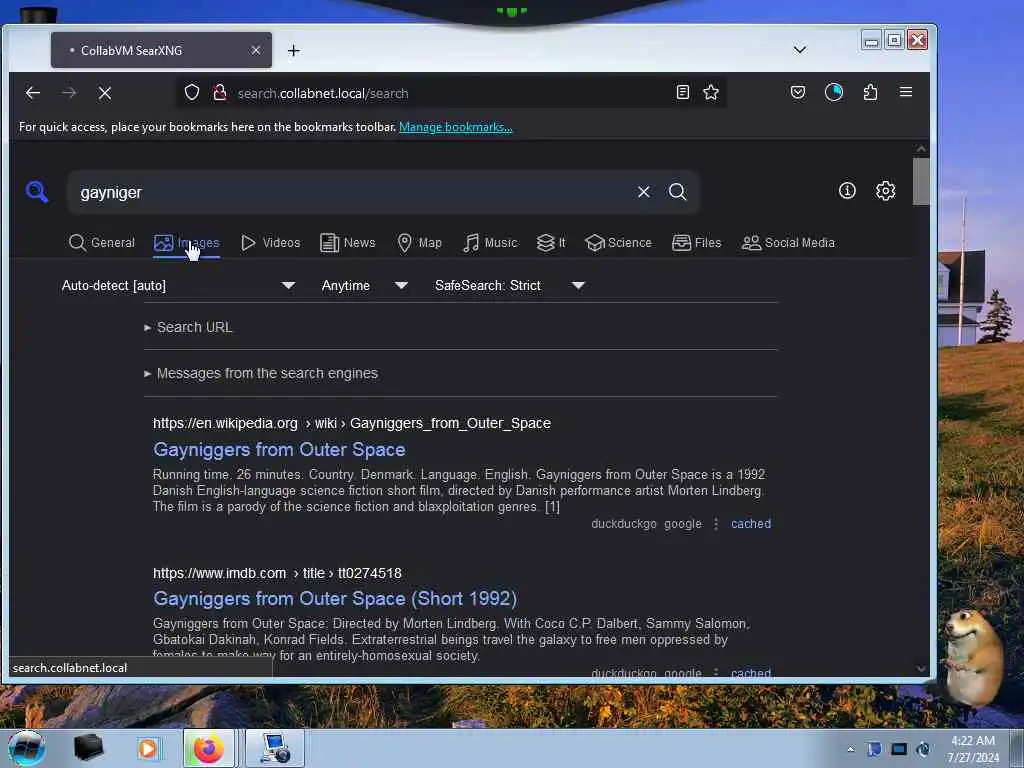The image size is (1024, 768).
Task: Click the scrollbar down arrow
Action: [921, 669]
